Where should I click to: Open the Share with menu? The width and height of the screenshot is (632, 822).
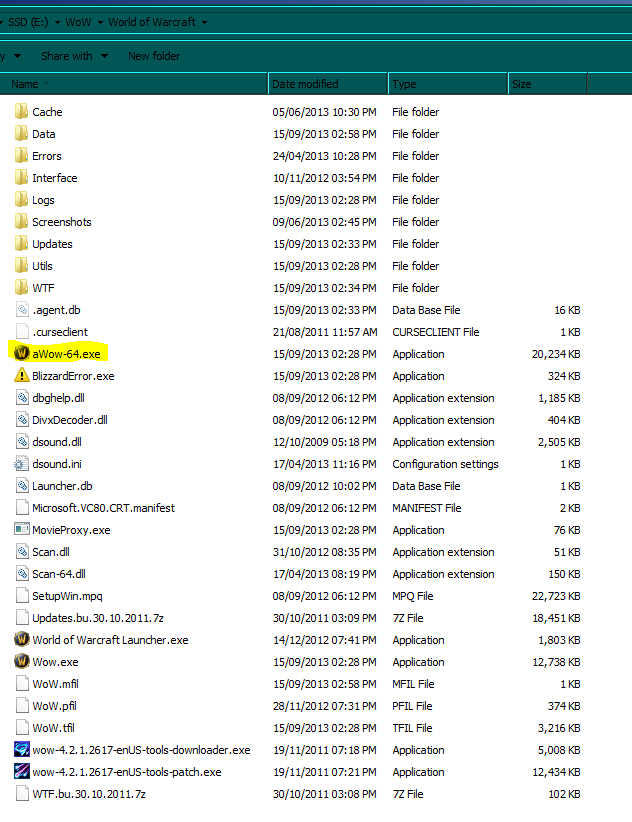click(67, 56)
